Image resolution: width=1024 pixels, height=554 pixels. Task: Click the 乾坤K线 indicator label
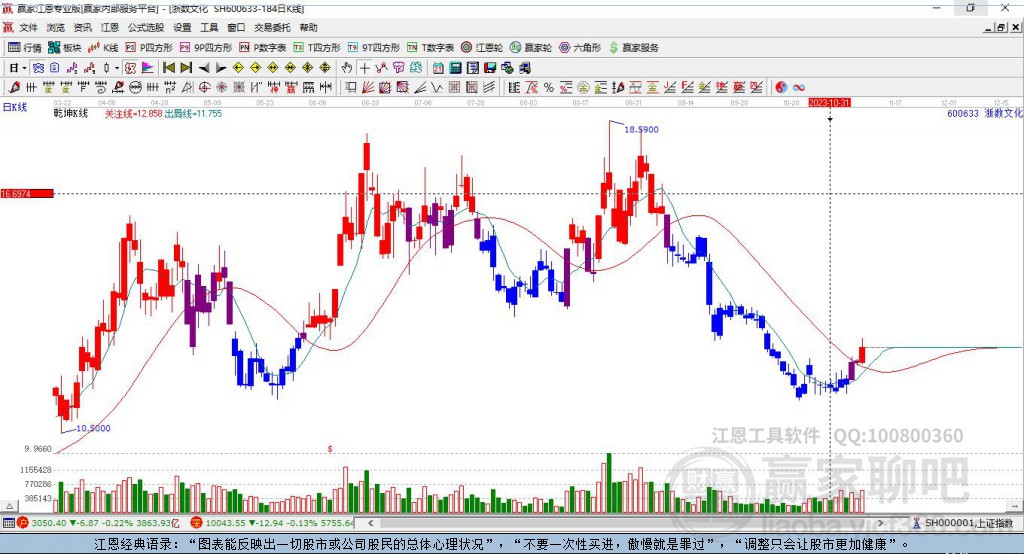pyautogui.click(x=71, y=114)
